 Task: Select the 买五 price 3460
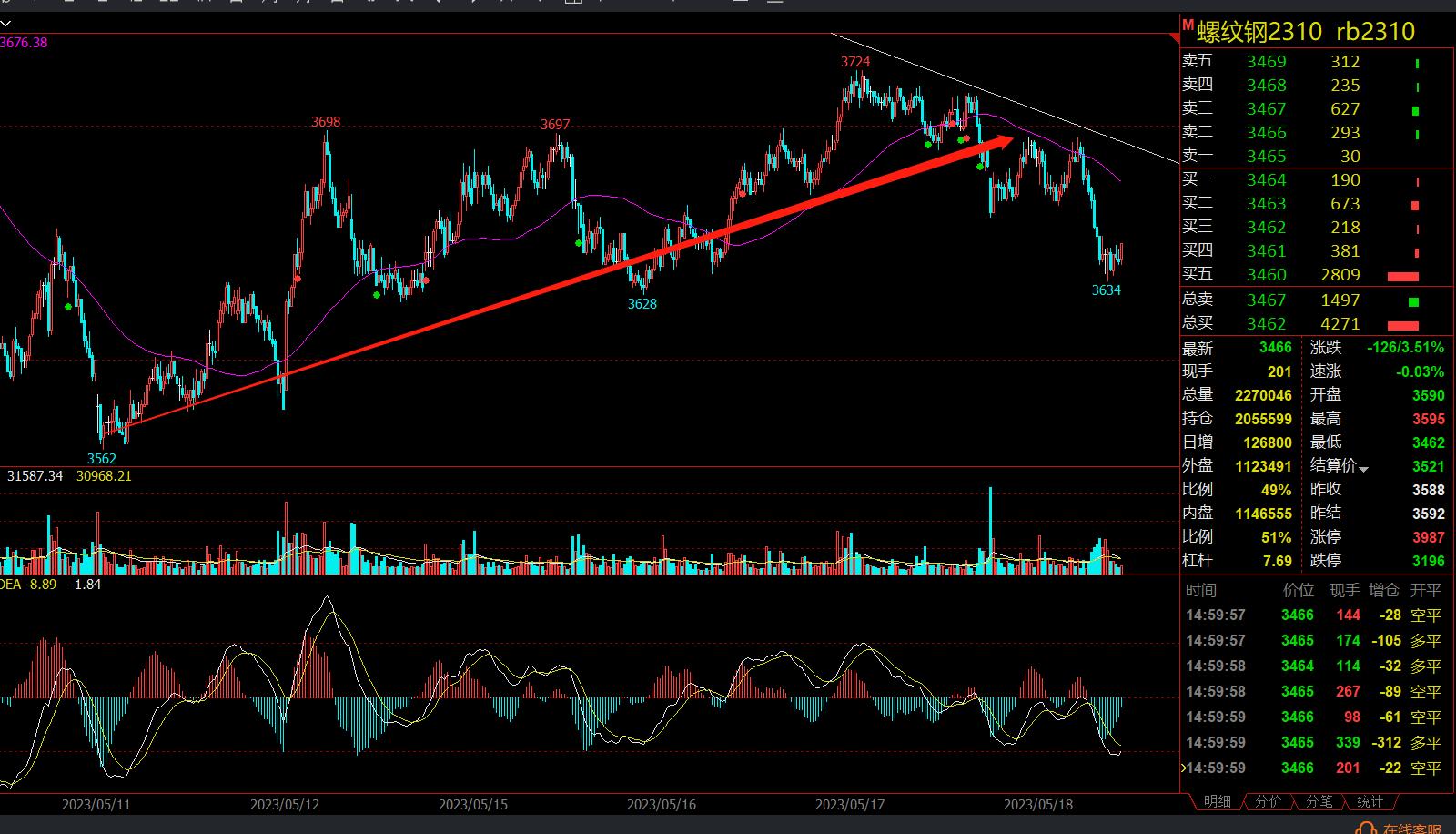pos(1267,275)
